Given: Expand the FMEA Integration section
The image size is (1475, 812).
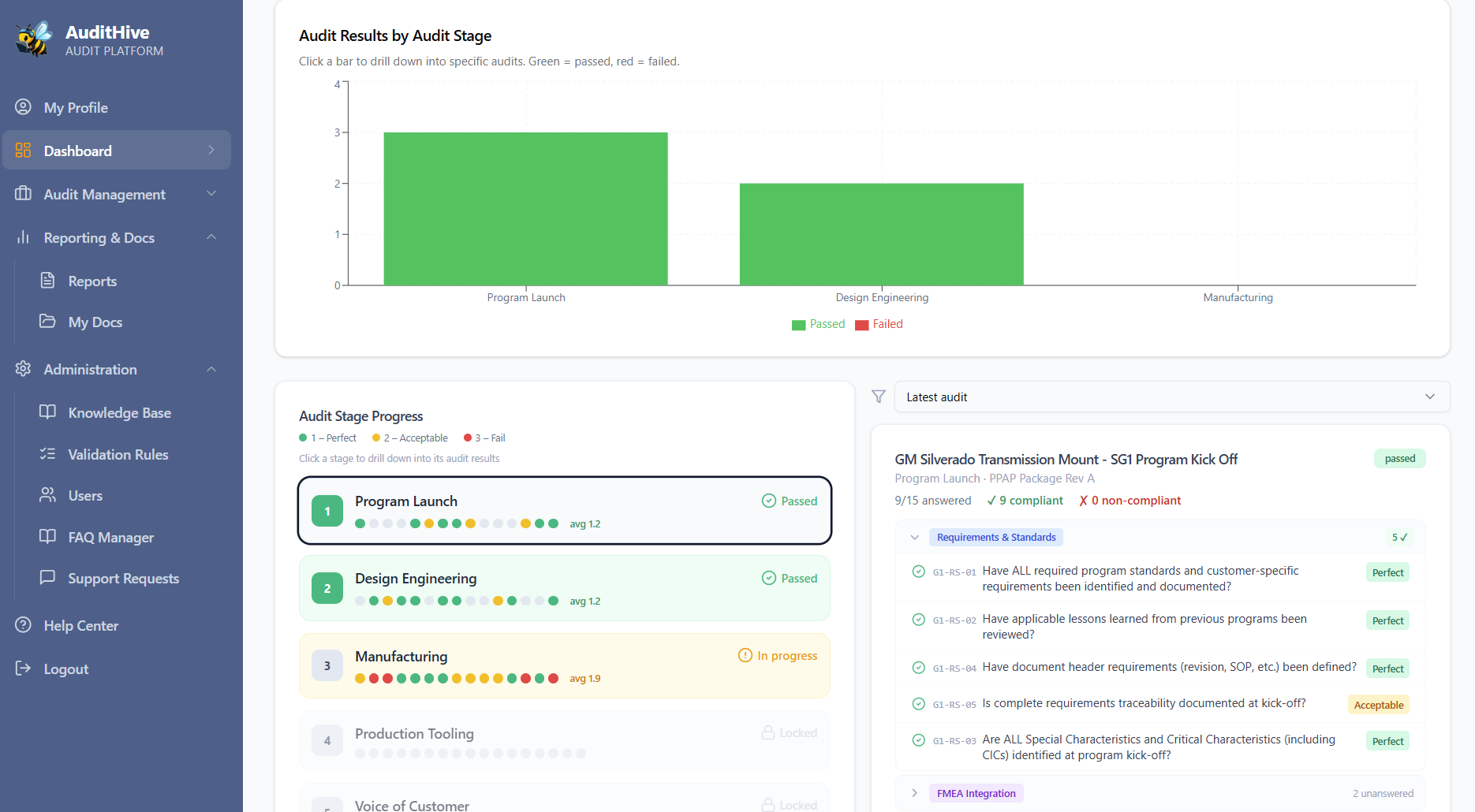Looking at the screenshot, I should click(x=915, y=793).
